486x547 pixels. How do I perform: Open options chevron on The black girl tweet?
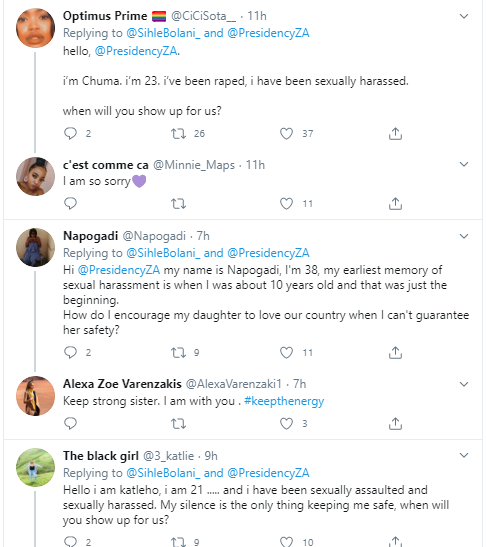click(x=464, y=455)
